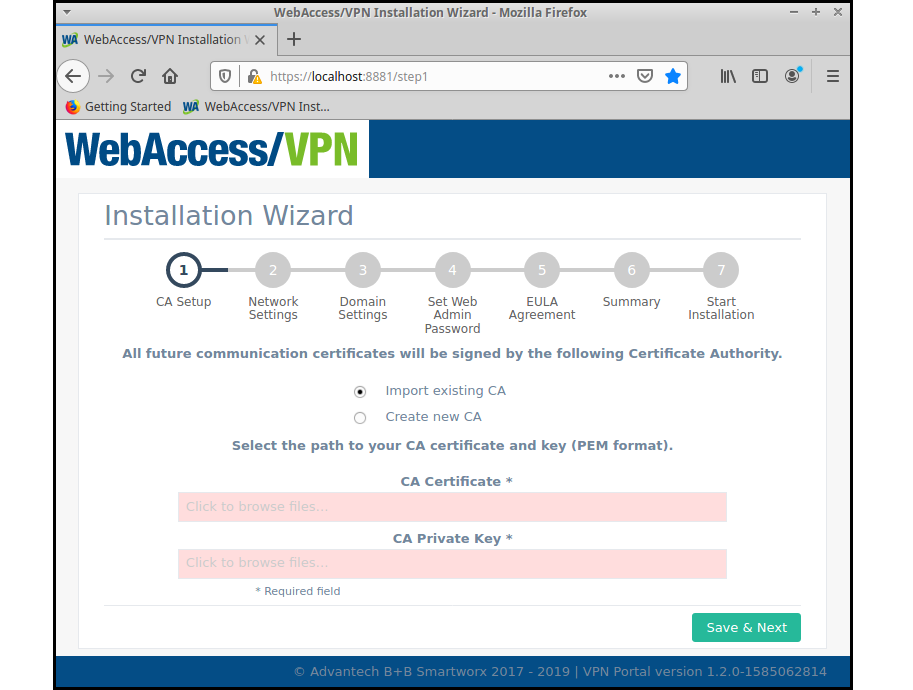The image size is (913, 690).
Task: Jump to step 5 EULA Agreement
Action: pyautogui.click(x=542, y=270)
